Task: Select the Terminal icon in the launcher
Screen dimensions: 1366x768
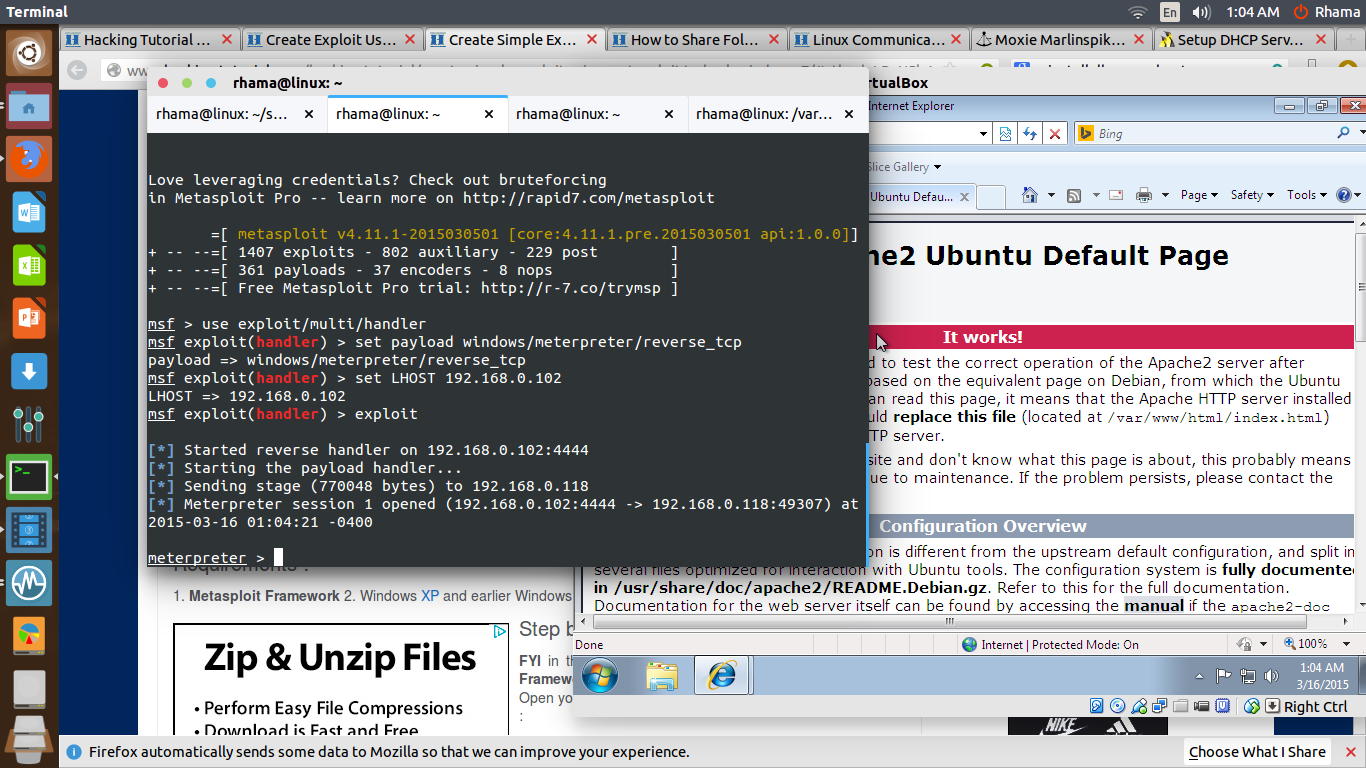Action: (29, 477)
